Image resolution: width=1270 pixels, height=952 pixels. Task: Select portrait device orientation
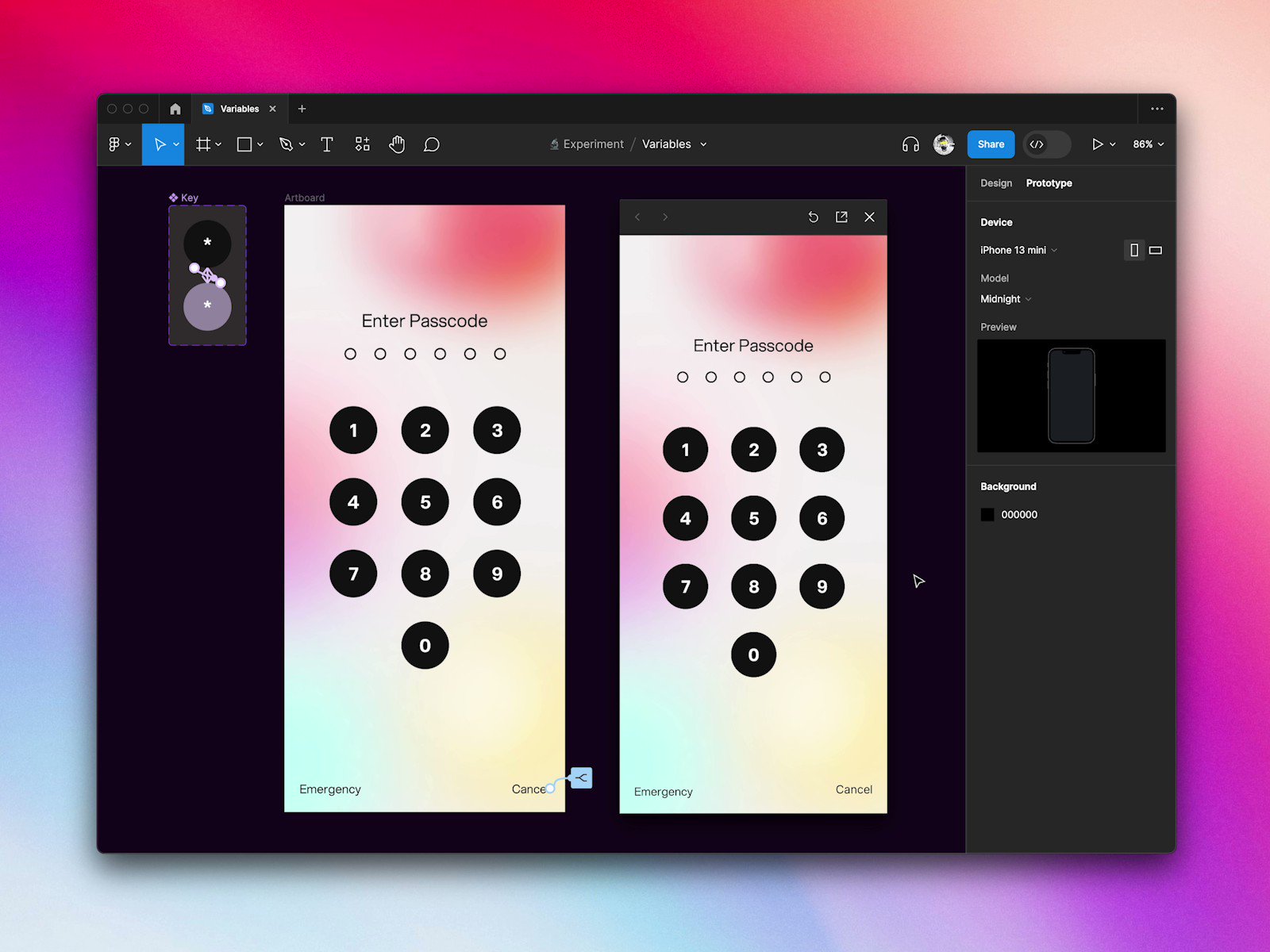pos(1133,250)
